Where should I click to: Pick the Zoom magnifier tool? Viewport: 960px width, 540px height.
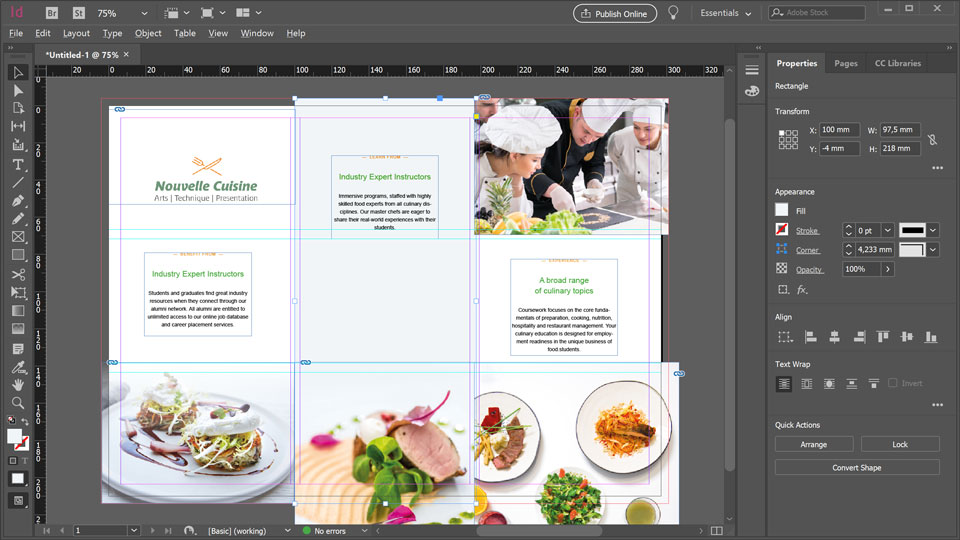[18, 402]
